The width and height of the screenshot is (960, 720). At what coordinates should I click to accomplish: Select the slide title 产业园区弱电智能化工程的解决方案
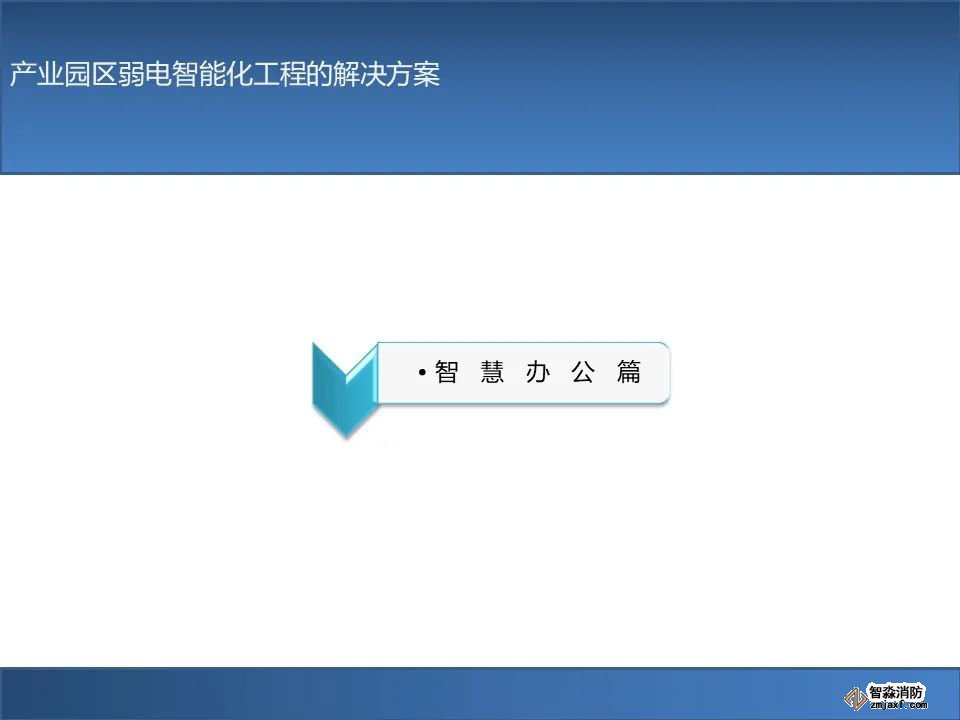(x=225, y=75)
